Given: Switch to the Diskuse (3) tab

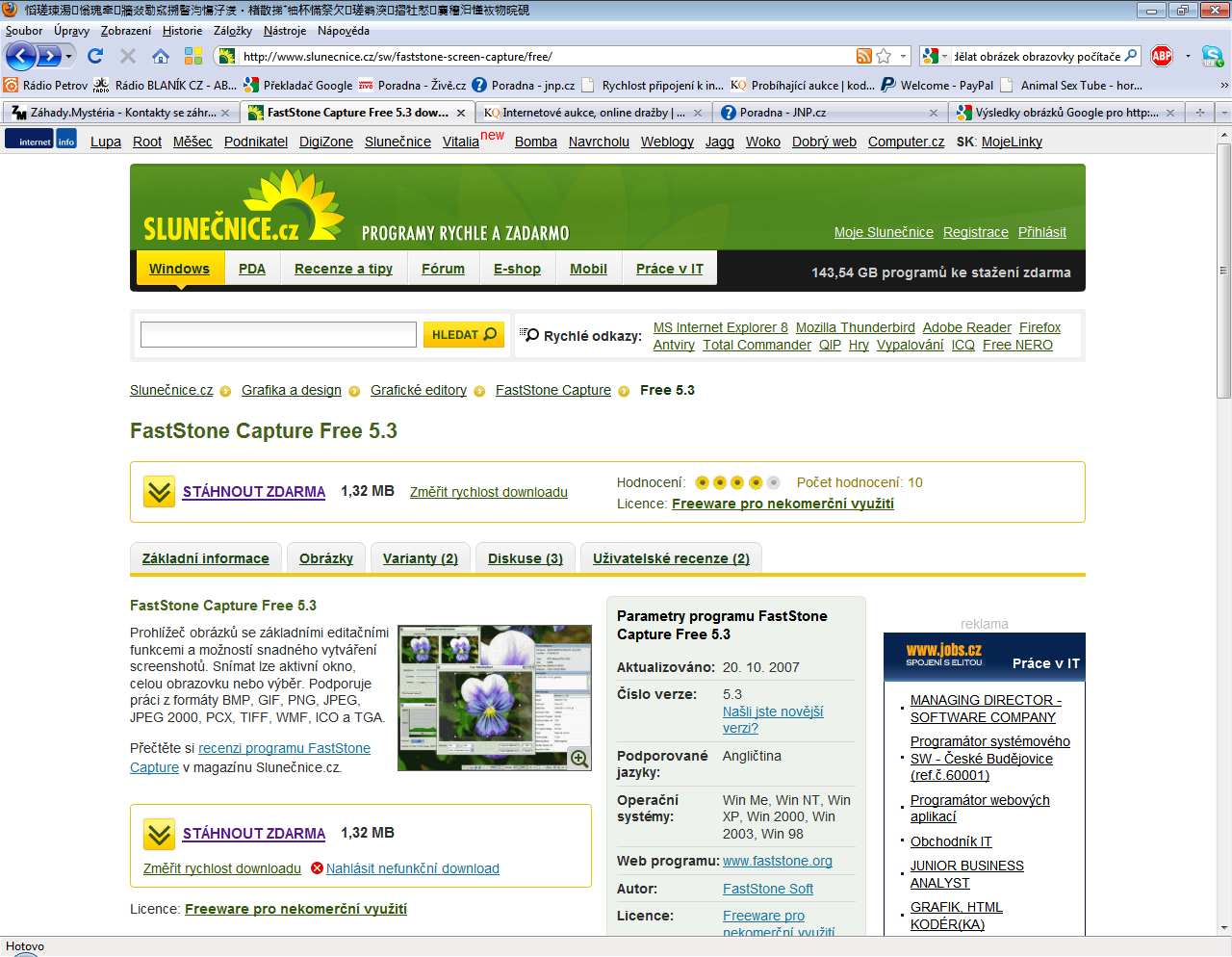Looking at the screenshot, I should click(526, 558).
